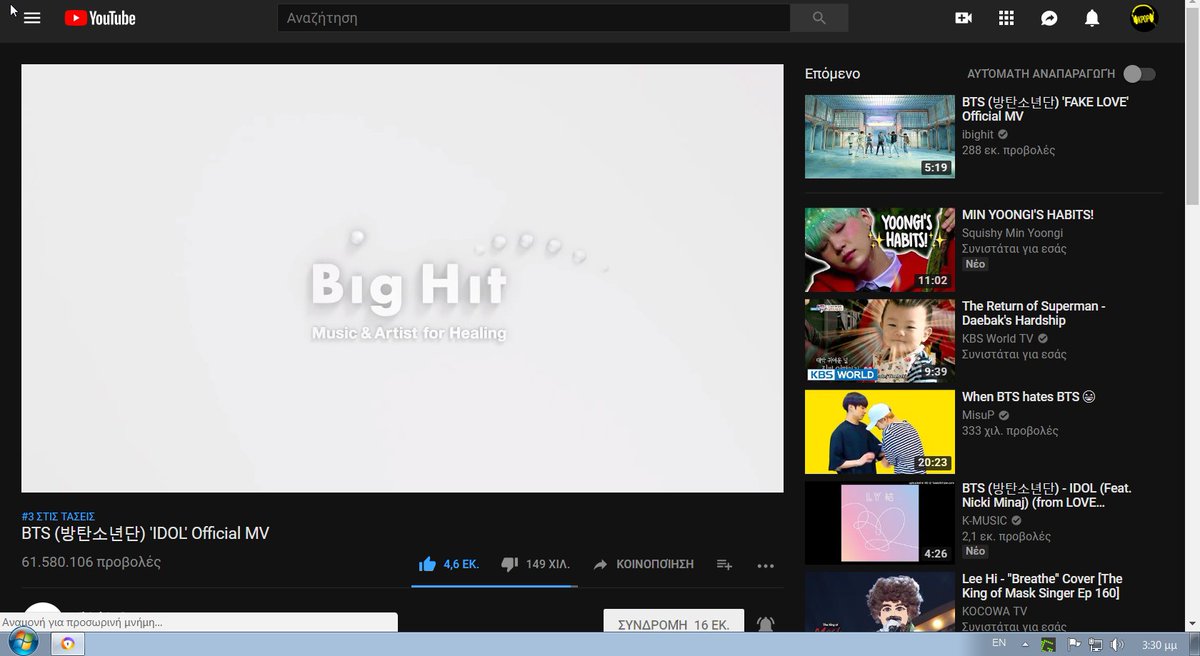Open MIN YOONGI'S HABITS! thumbnail
This screenshot has width=1200, height=656.
tap(880, 250)
